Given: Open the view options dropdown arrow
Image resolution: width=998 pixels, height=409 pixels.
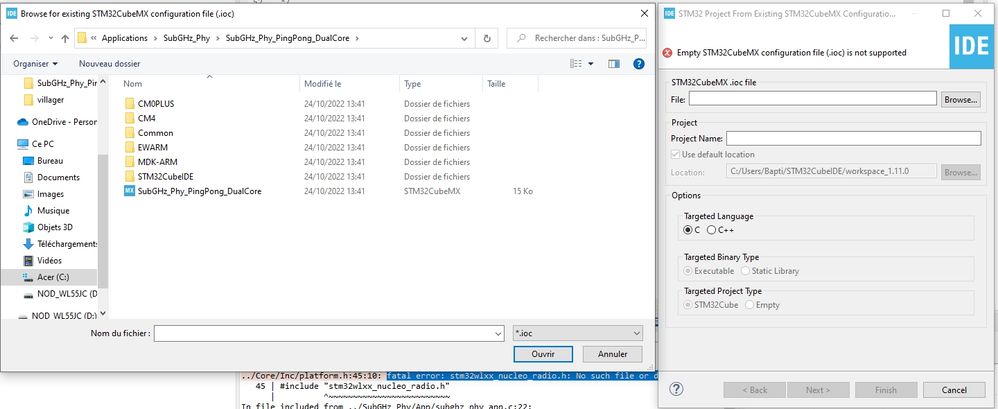Looking at the screenshot, I should 591,64.
